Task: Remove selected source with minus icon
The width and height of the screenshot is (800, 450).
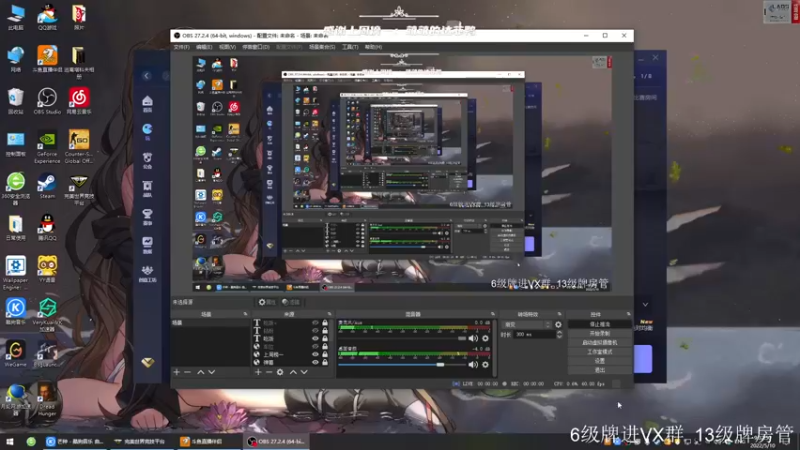Action: (269, 372)
